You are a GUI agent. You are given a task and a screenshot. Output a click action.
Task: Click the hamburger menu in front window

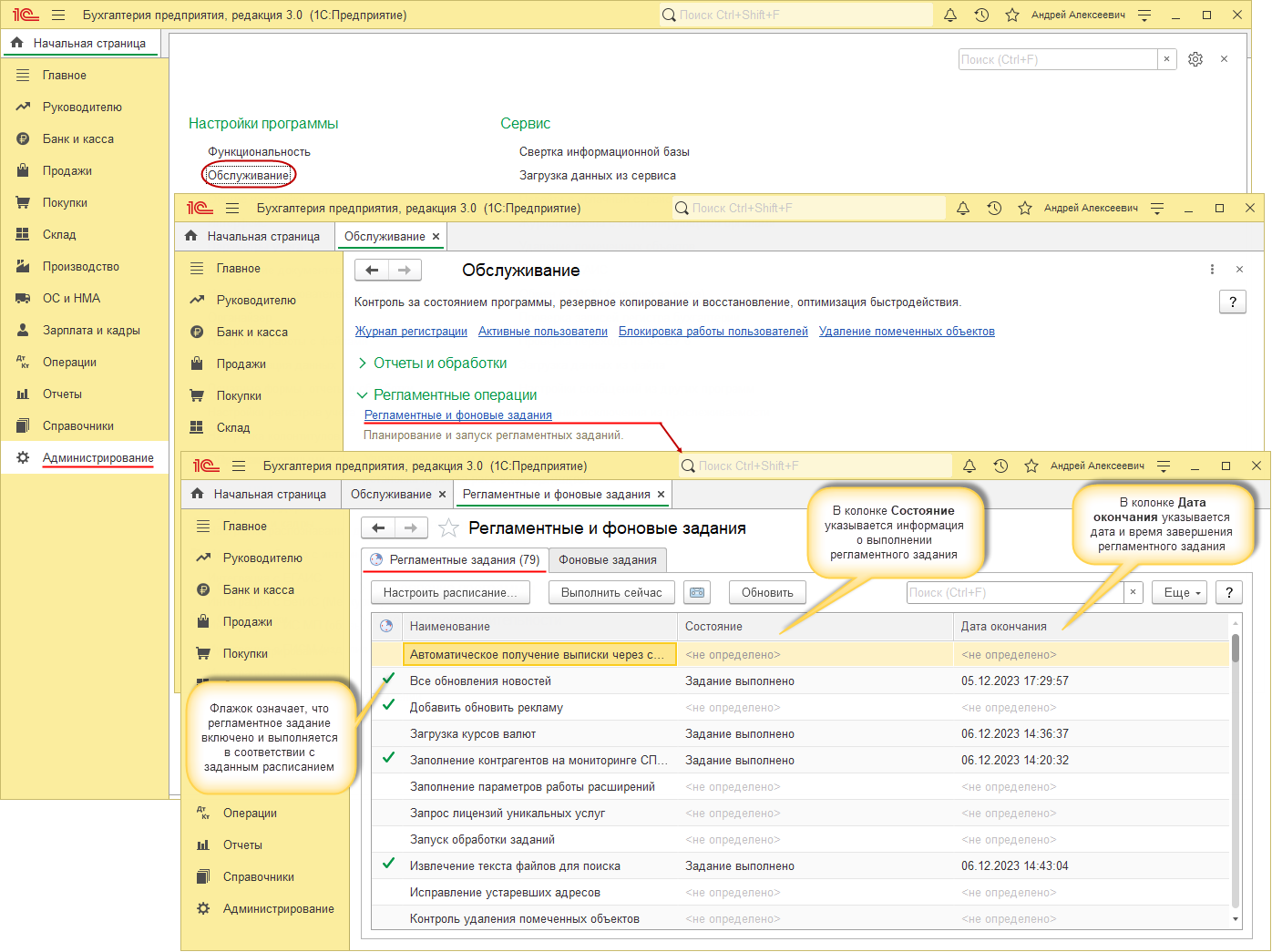(x=239, y=466)
